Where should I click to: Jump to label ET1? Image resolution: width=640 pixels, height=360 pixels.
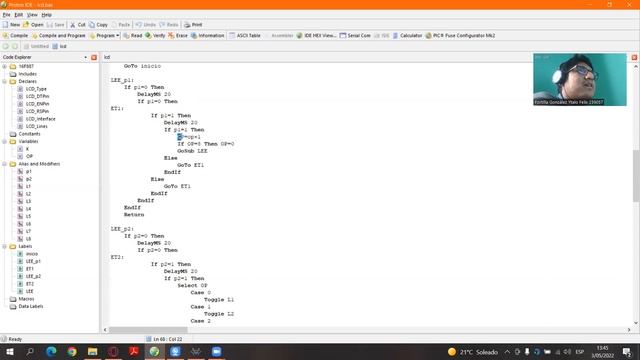click(x=30, y=269)
